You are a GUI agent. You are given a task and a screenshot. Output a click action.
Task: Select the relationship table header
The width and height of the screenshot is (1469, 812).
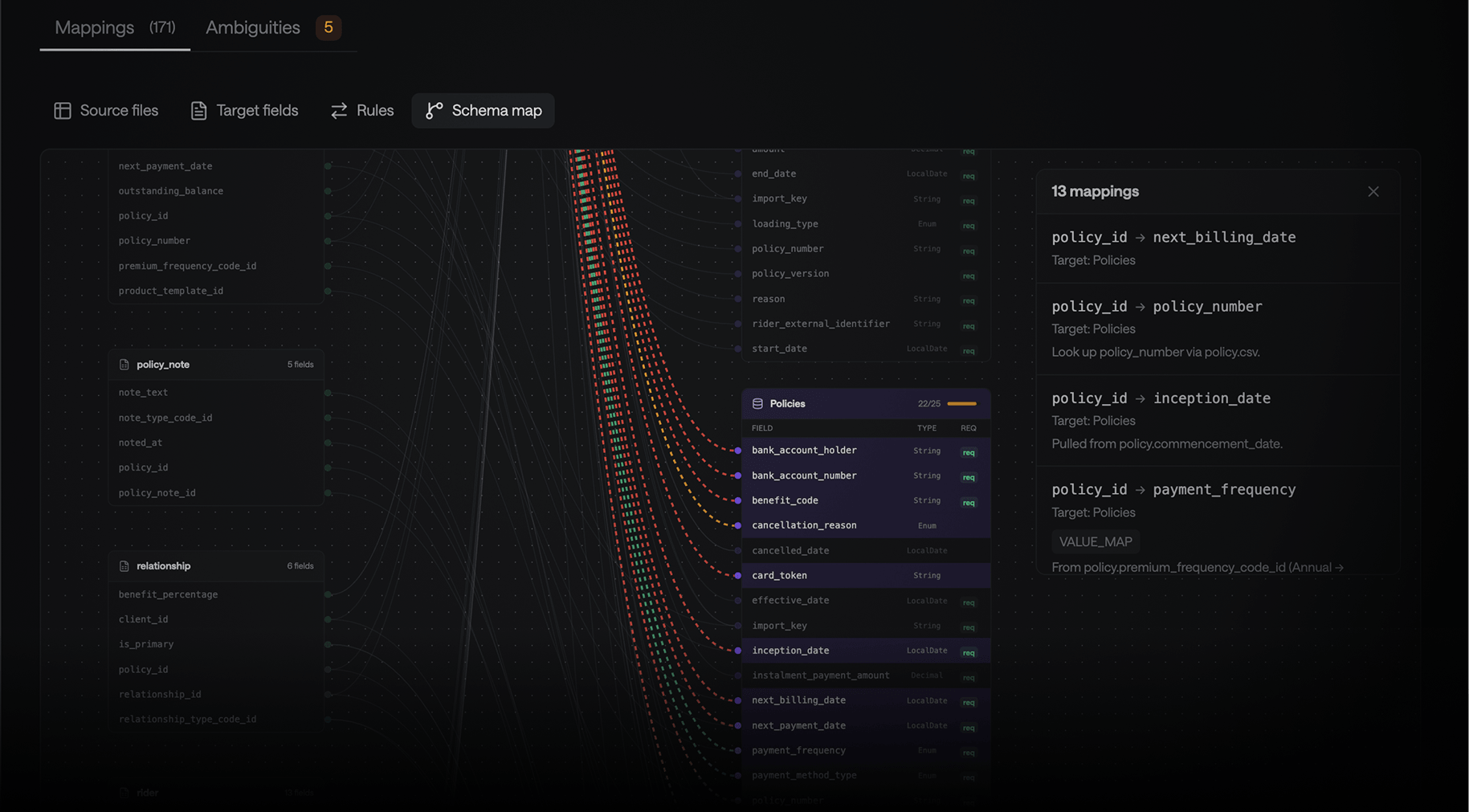(x=216, y=566)
